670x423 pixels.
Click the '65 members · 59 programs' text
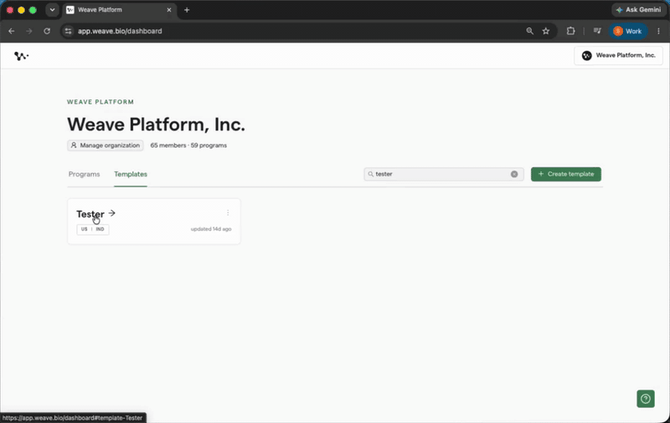point(188,145)
